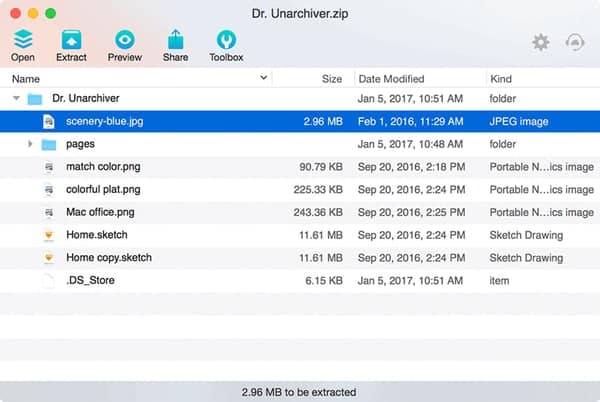The image size is (600, 402).
Task: Click the Share toolbar icon
Action: pos(175,39)
